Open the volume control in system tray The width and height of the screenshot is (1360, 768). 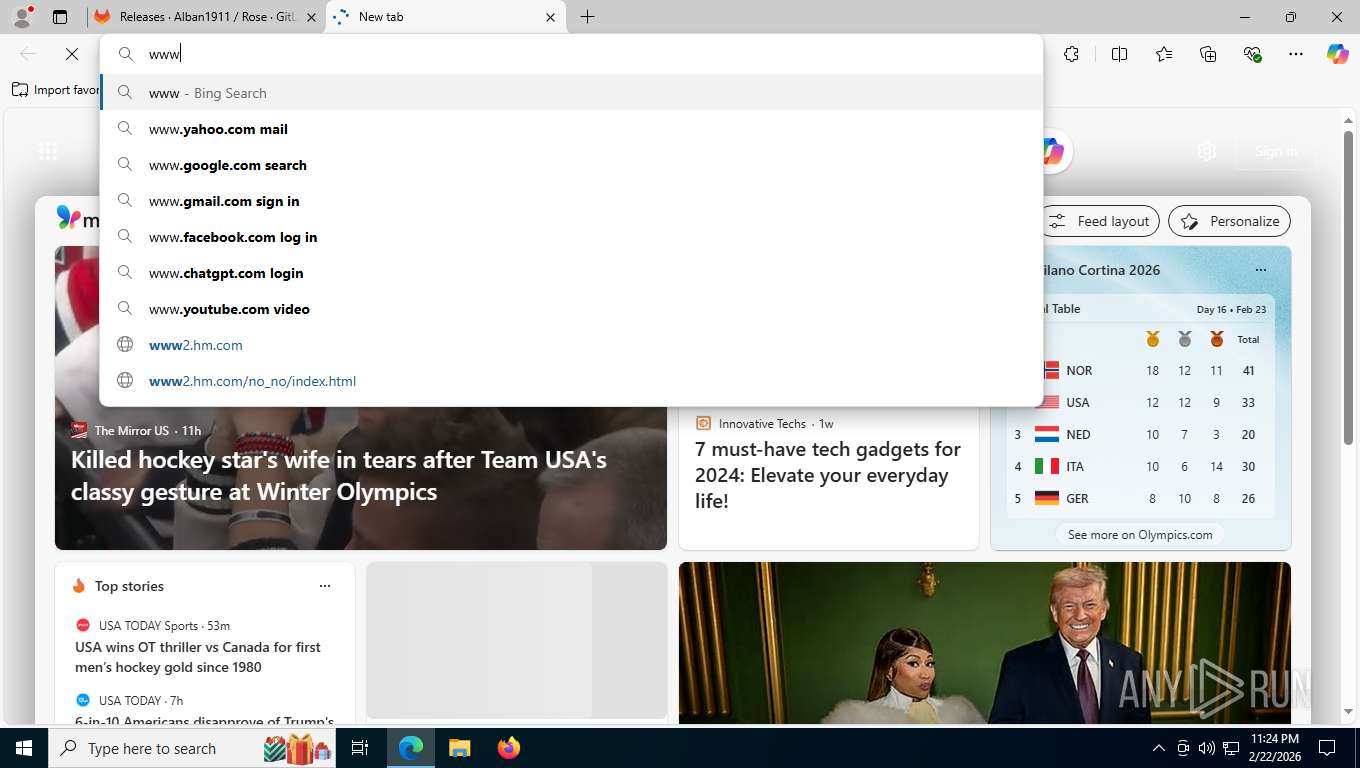[x=1206, y=748]
